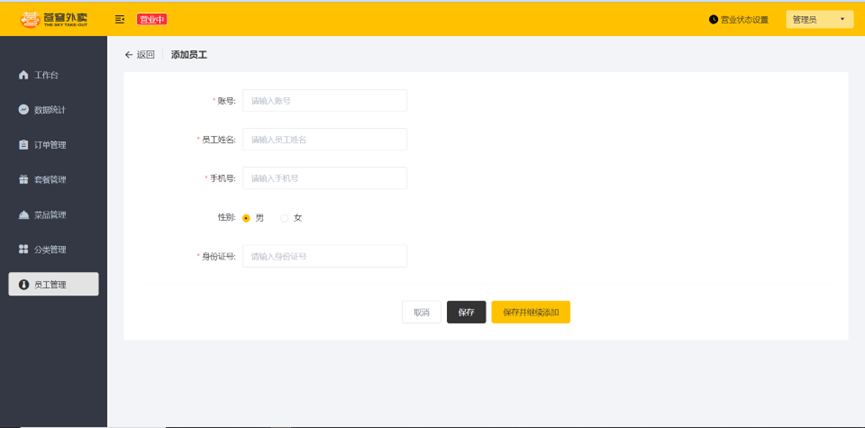Viewport: 865px width, 428px height.
Task: Click the 员工管理 info icon
Action: click(23, 285)
